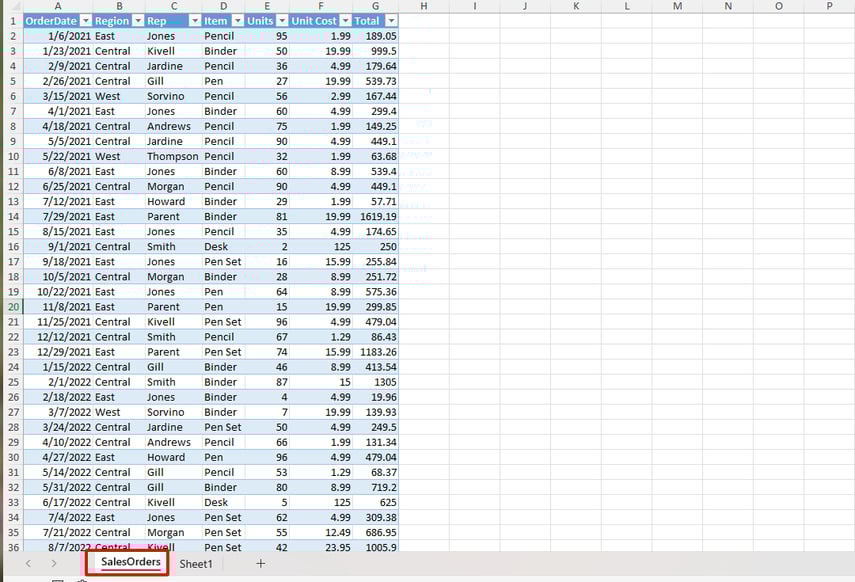
Task: Select the Howard cell in row 13
Action: click(x=173, y=202)
